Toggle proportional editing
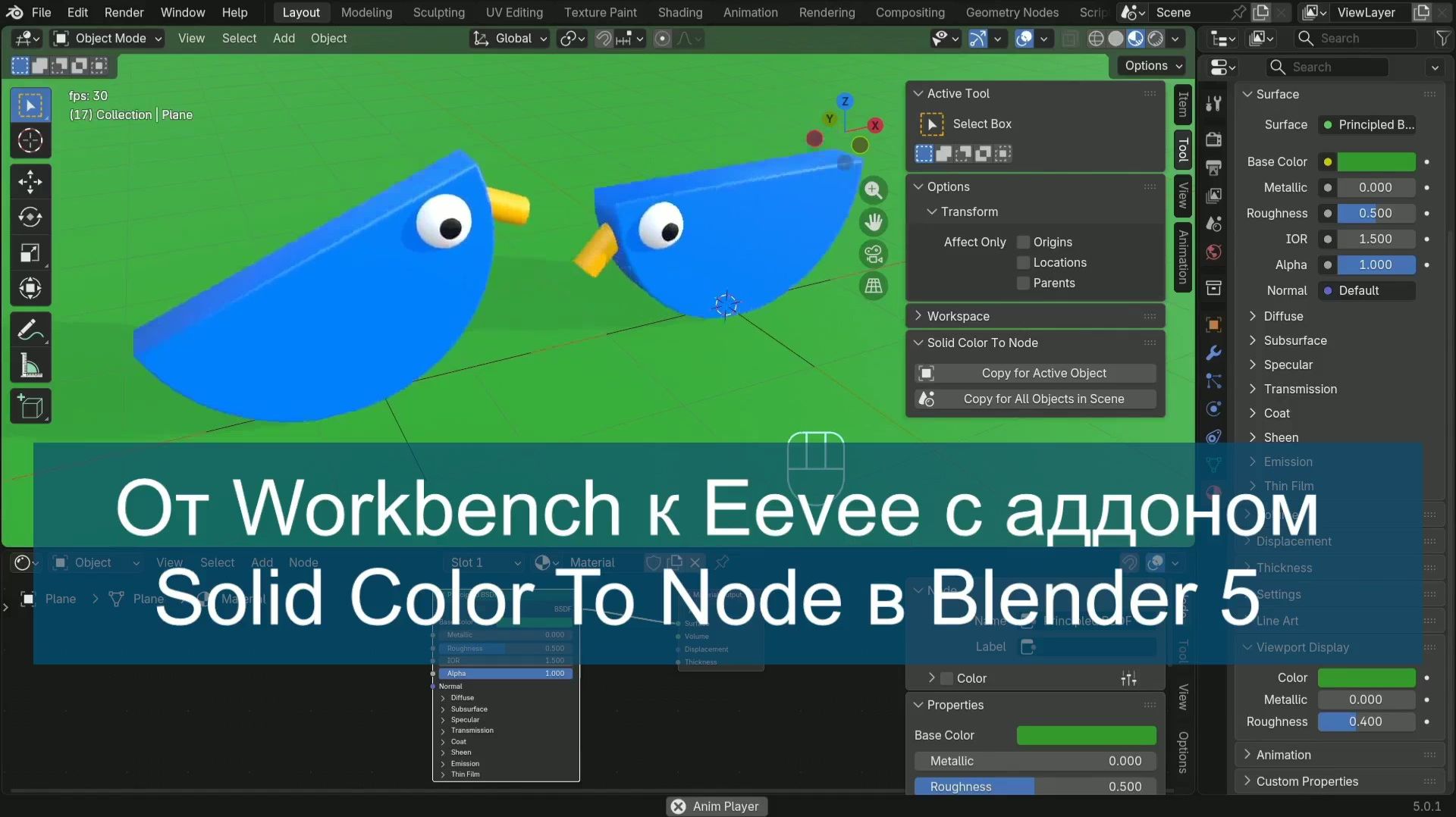 (x=662, y=39)
